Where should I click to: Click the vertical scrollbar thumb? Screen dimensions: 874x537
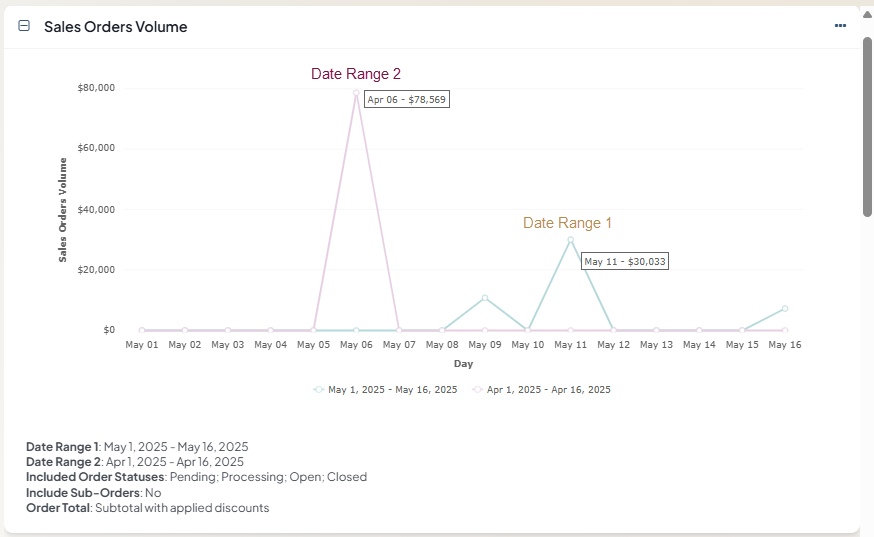tap(867, 125)
